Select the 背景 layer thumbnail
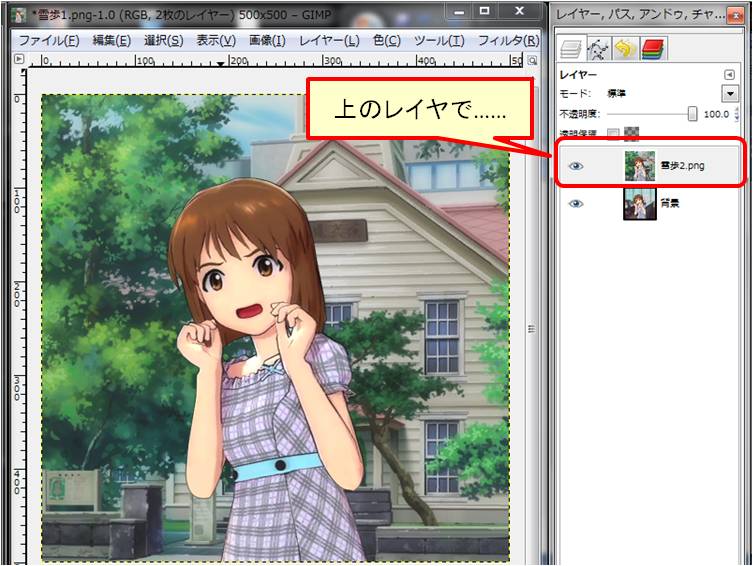 click(640, 204)
